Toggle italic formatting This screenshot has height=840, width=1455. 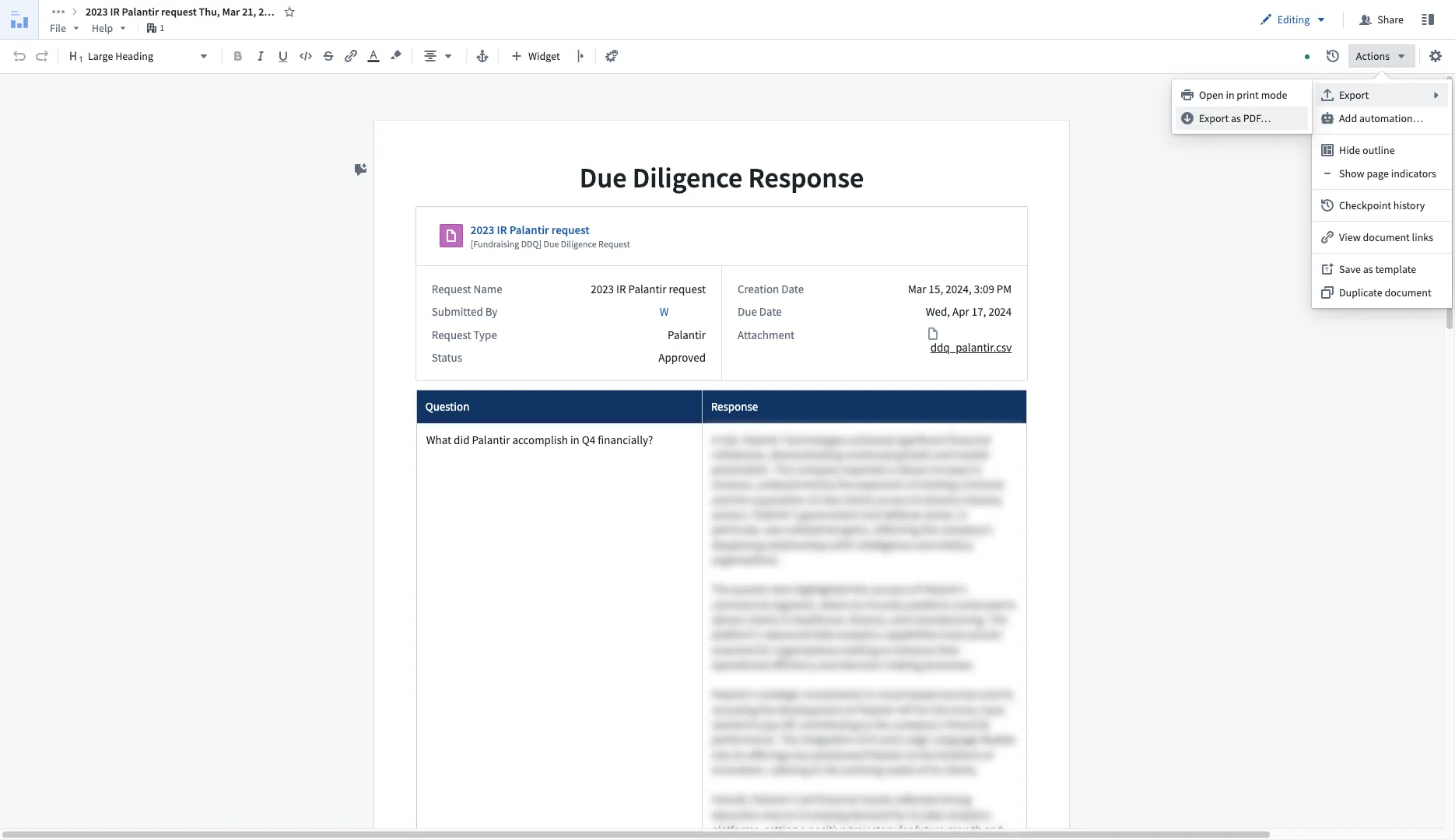tap(260, 56)
